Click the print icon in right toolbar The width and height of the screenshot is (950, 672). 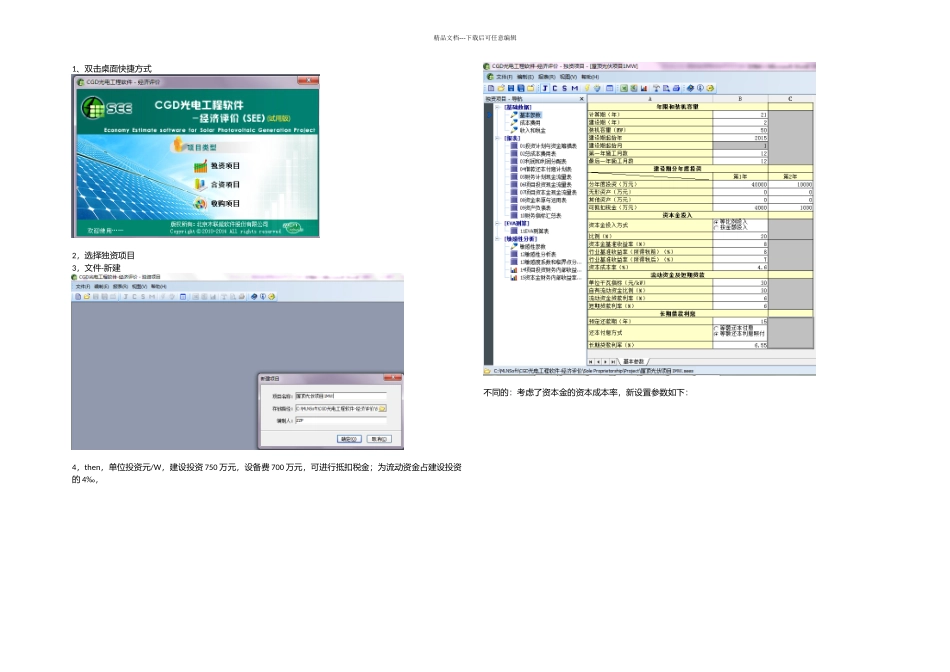pyautogui.click(x=675, y=88)
